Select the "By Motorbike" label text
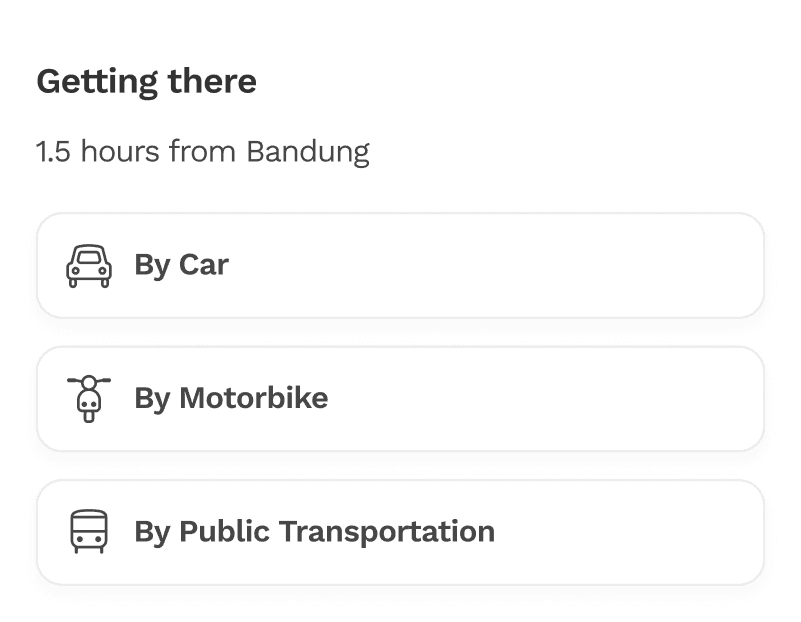 (231, 398)
